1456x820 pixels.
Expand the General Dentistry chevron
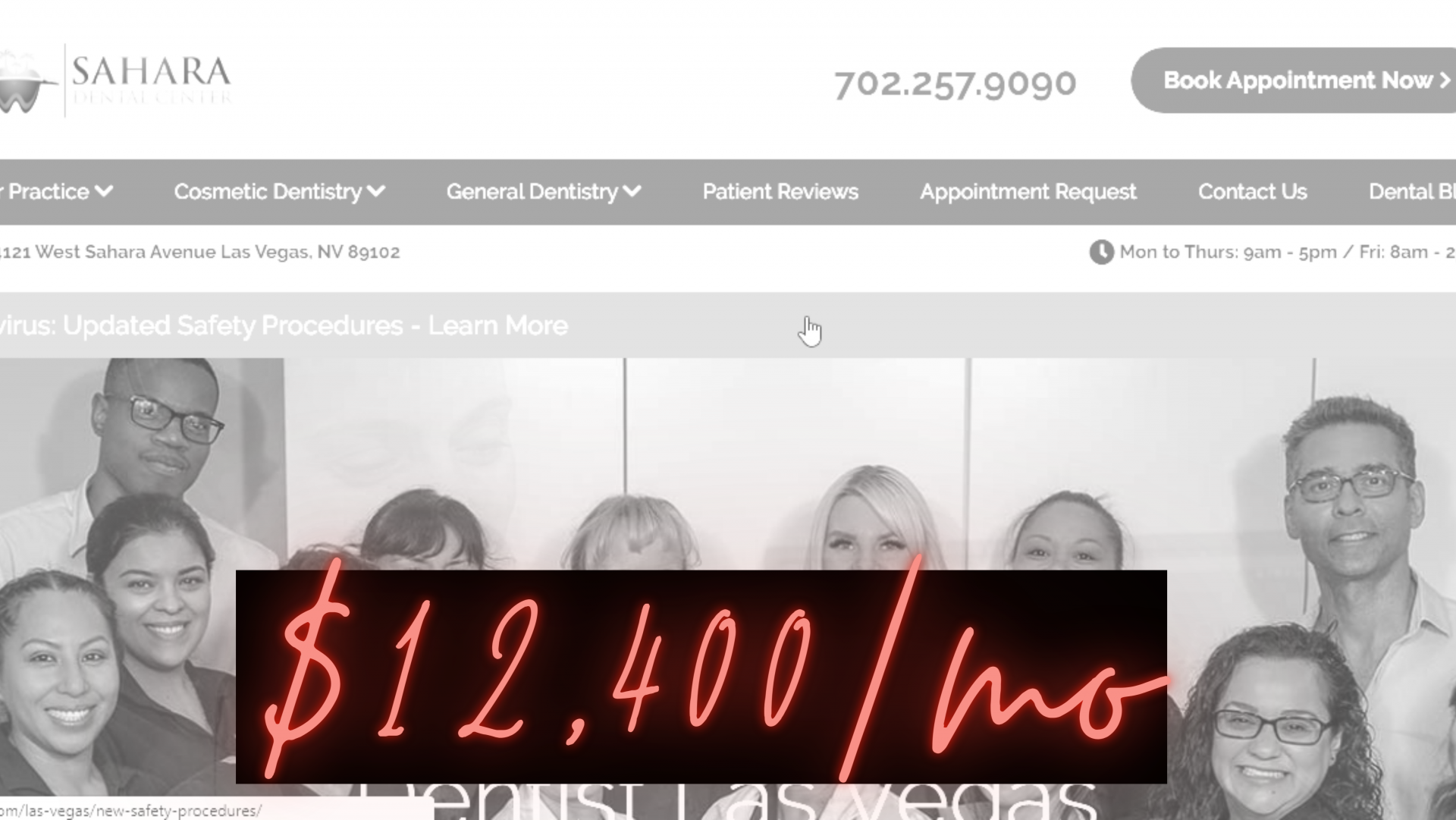pos(632,191)
